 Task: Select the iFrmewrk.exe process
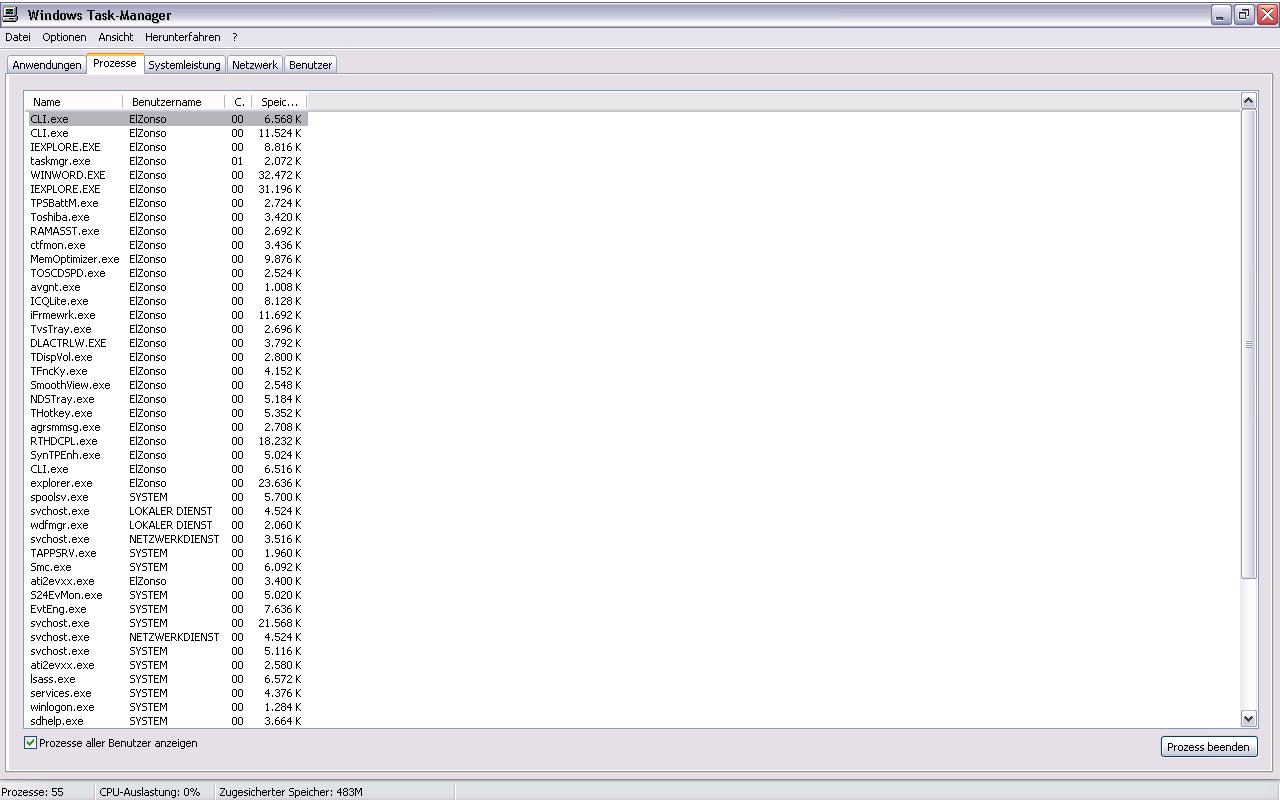[167, 315]
